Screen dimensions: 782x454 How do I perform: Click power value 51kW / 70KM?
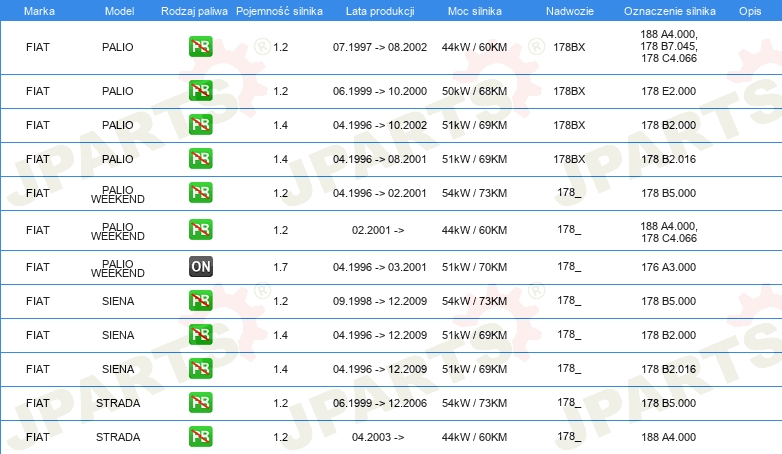tap(474, 267)
